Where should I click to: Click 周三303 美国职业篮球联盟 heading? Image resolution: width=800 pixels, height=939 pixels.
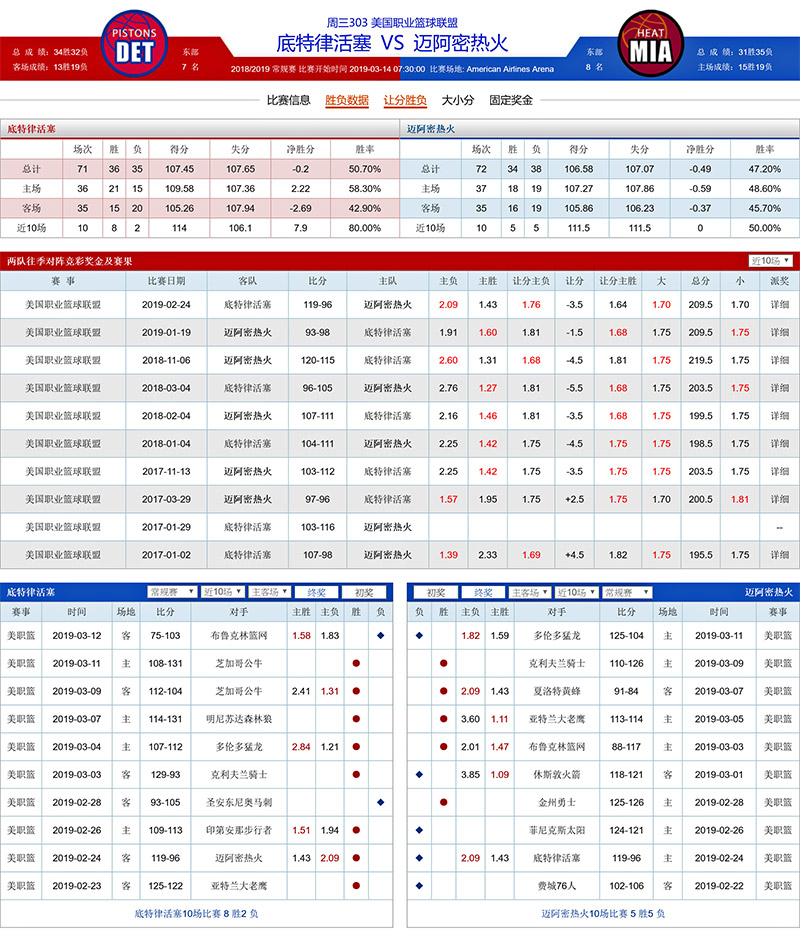point(392,23)
